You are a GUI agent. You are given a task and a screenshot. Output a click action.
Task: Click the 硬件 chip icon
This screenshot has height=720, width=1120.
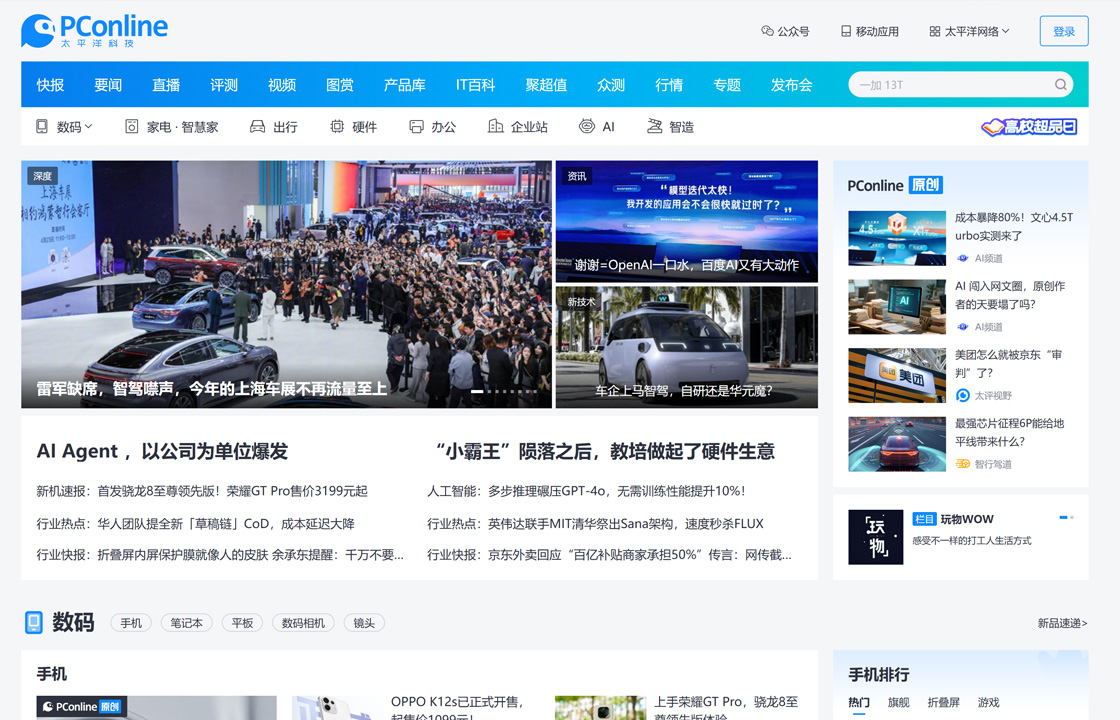[x=337, y=126]
